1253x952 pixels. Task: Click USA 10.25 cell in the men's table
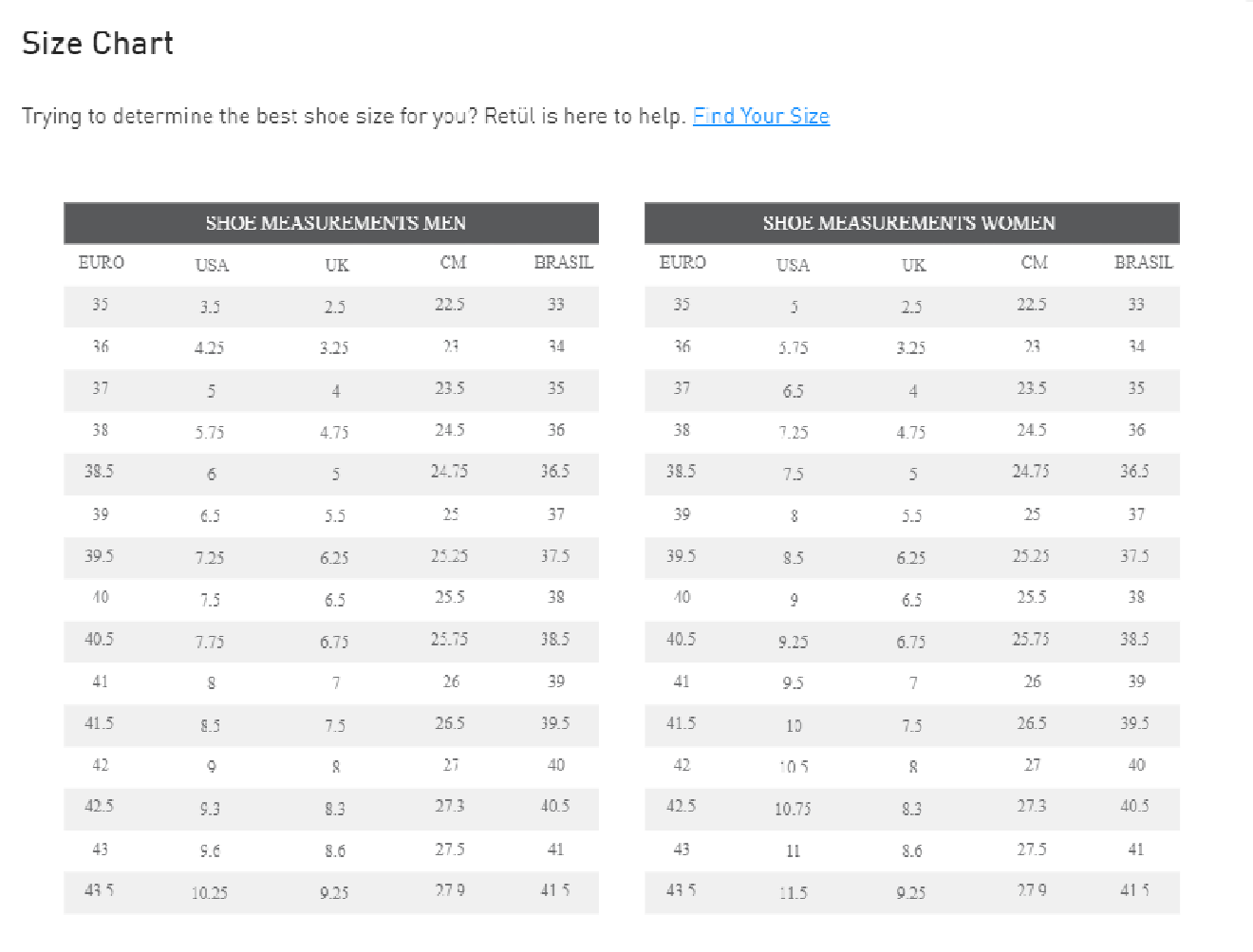(x=210, y=892)
